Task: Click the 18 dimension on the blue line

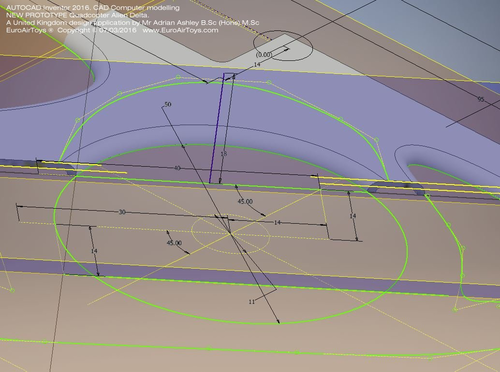Action: pos(223,154)
